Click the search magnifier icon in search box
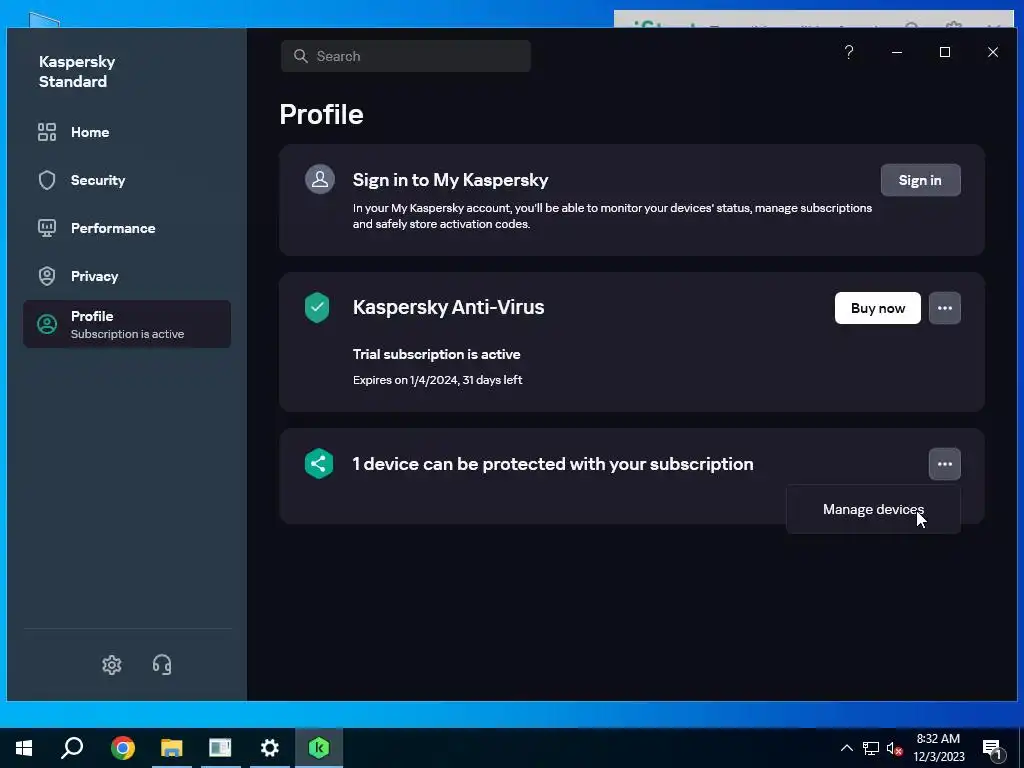The width and height of the screenshot is (1024, 768). click(x=300, y=56)
